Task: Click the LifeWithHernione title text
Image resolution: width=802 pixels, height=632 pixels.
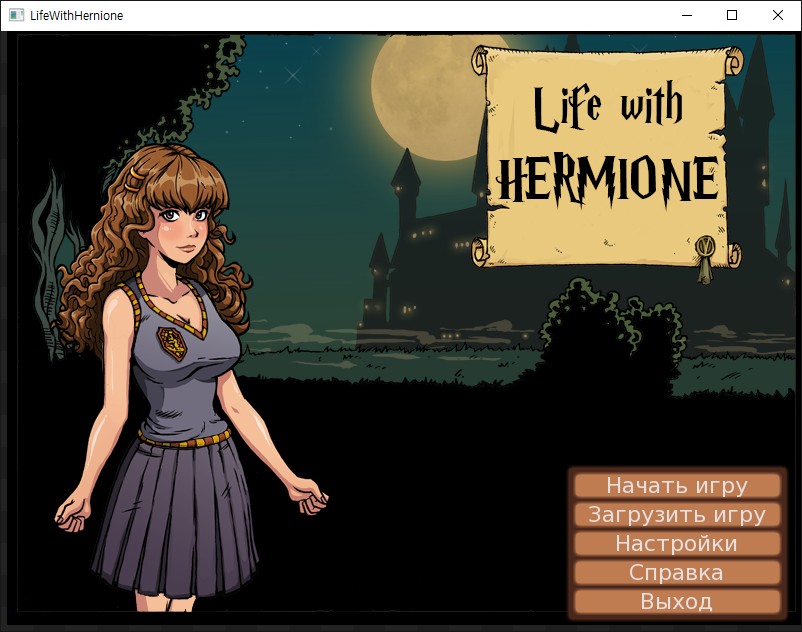Action: 77,16
